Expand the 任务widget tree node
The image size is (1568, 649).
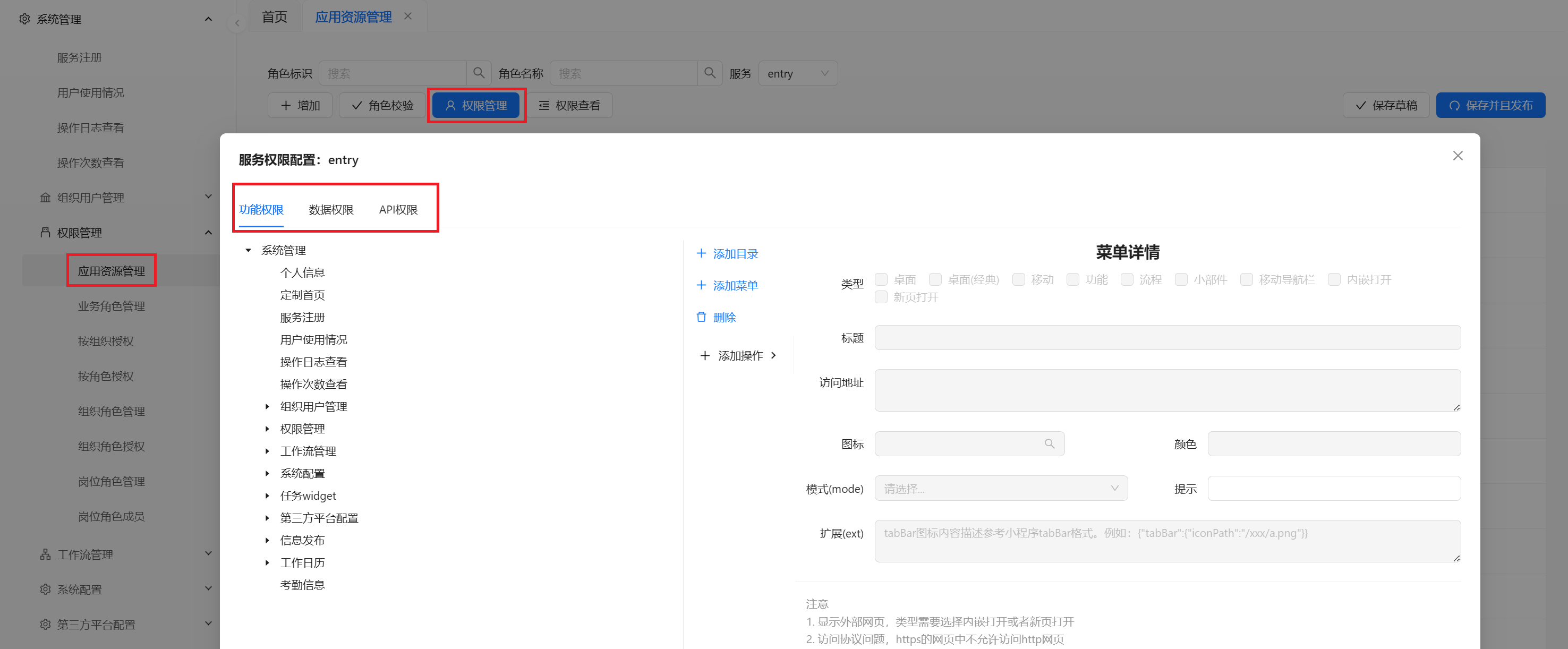tap(267, 496)
